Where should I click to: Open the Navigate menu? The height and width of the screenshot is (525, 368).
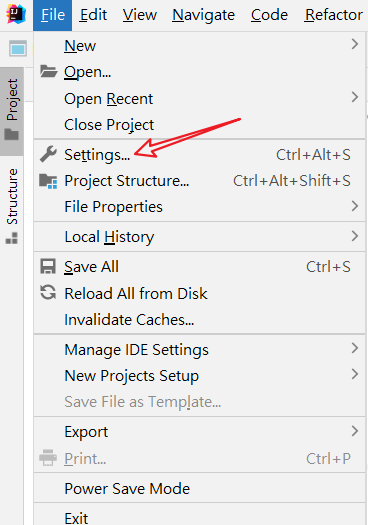tap(203, 15)
